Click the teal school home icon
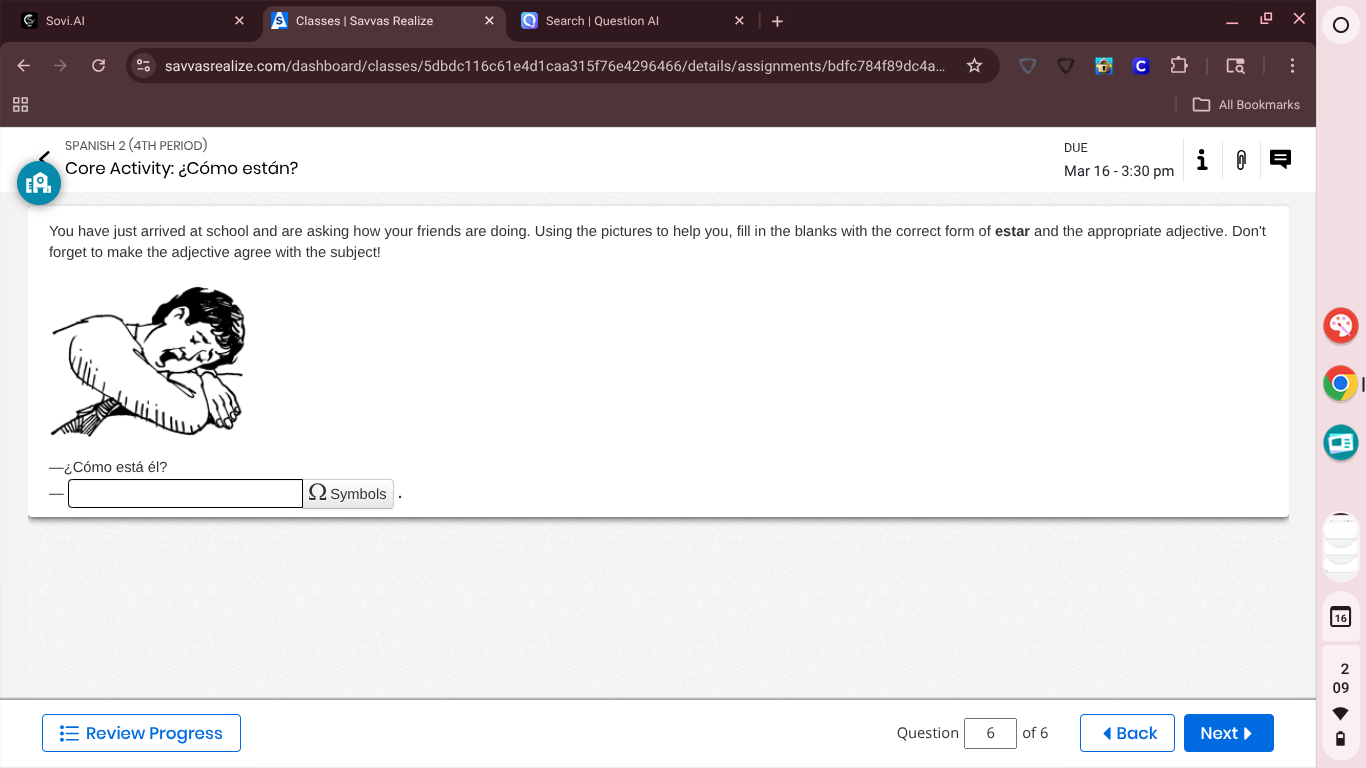 (39, 183)
